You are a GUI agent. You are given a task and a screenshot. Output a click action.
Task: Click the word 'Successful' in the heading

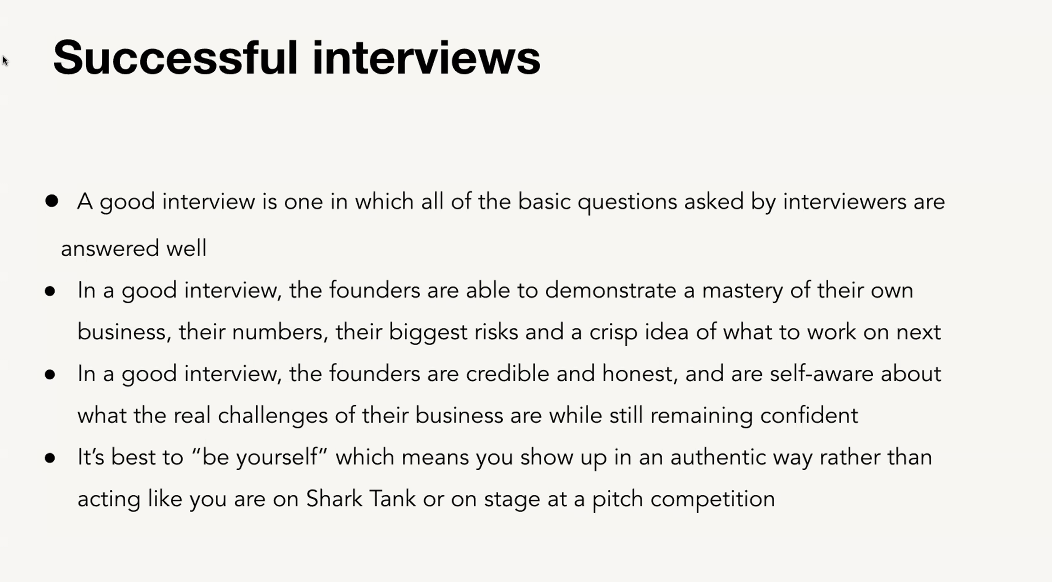(175, 57)
